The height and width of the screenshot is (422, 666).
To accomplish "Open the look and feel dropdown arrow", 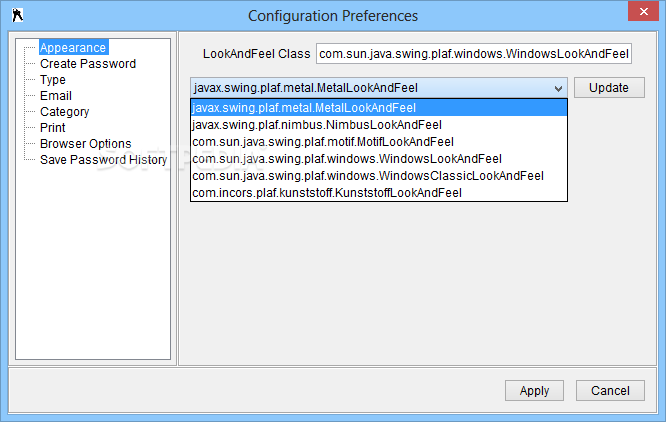I will tap(558, 88).
